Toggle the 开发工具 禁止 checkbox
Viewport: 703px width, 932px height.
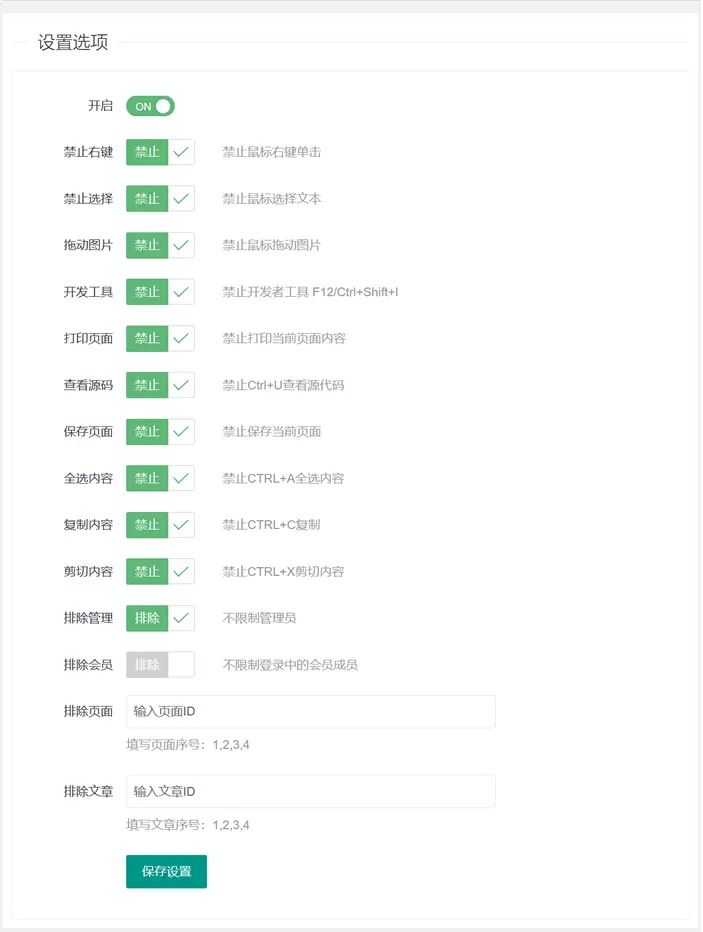click(x=160, y=292)
